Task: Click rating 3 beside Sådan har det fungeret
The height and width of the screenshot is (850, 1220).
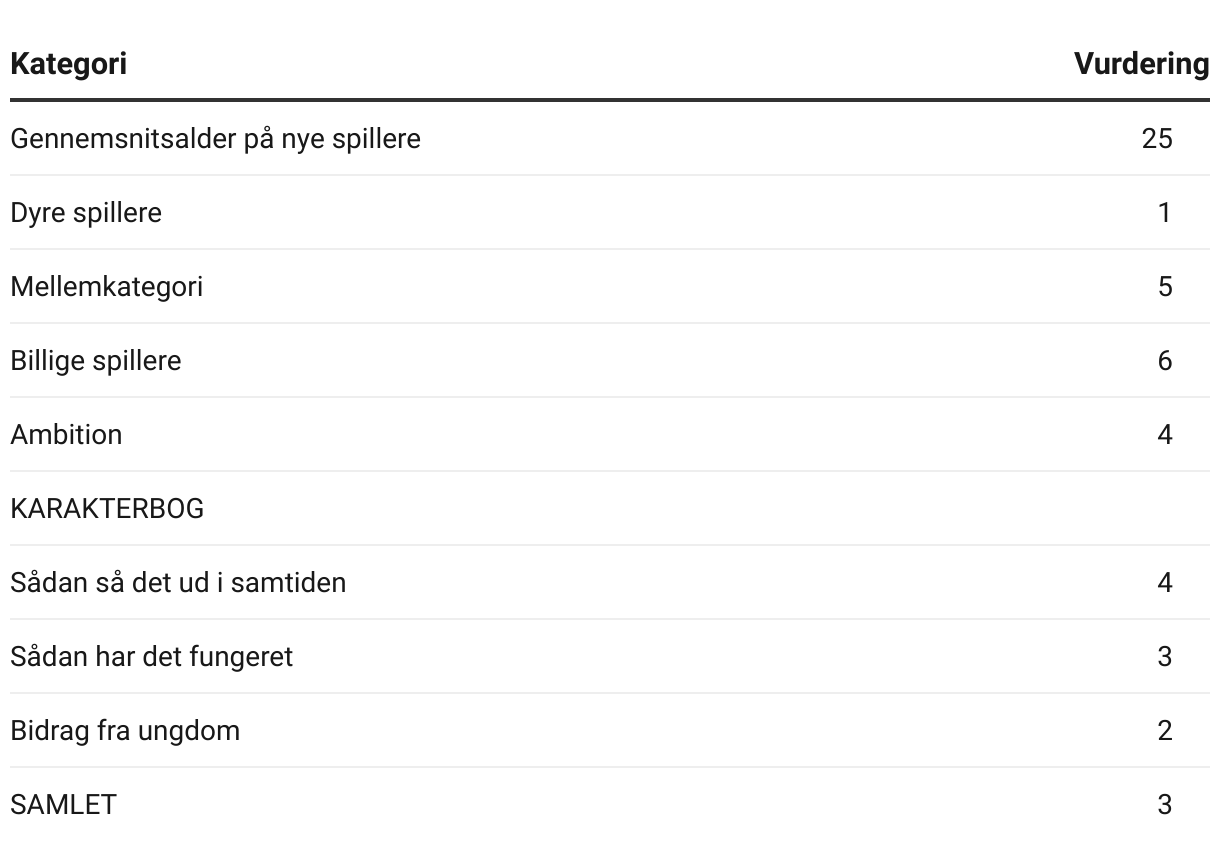Action: coord(1164,657)
